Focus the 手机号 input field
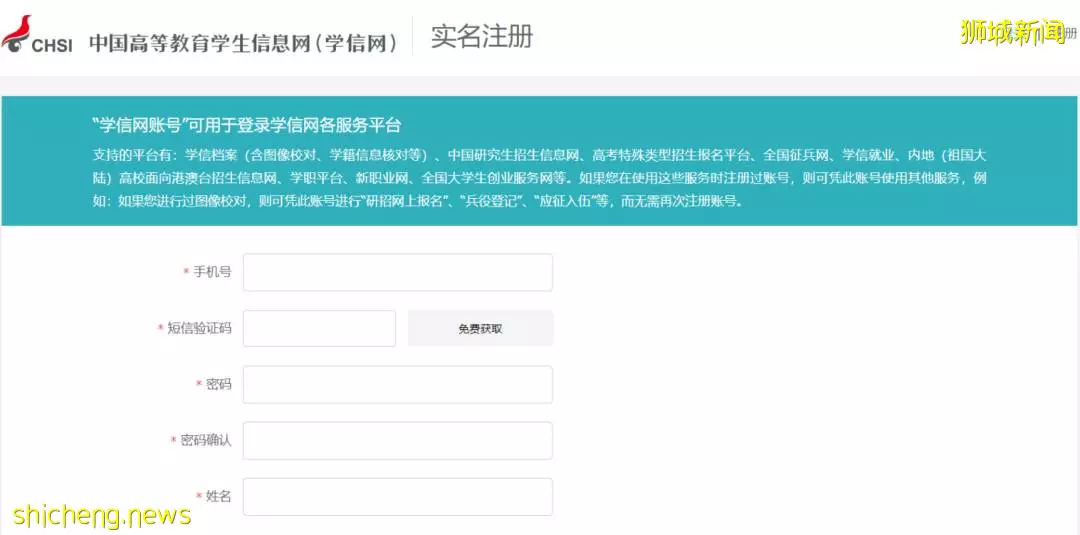Image resolution: width=1080 pixels, height=535 pixels. click(x=397, y=272)
